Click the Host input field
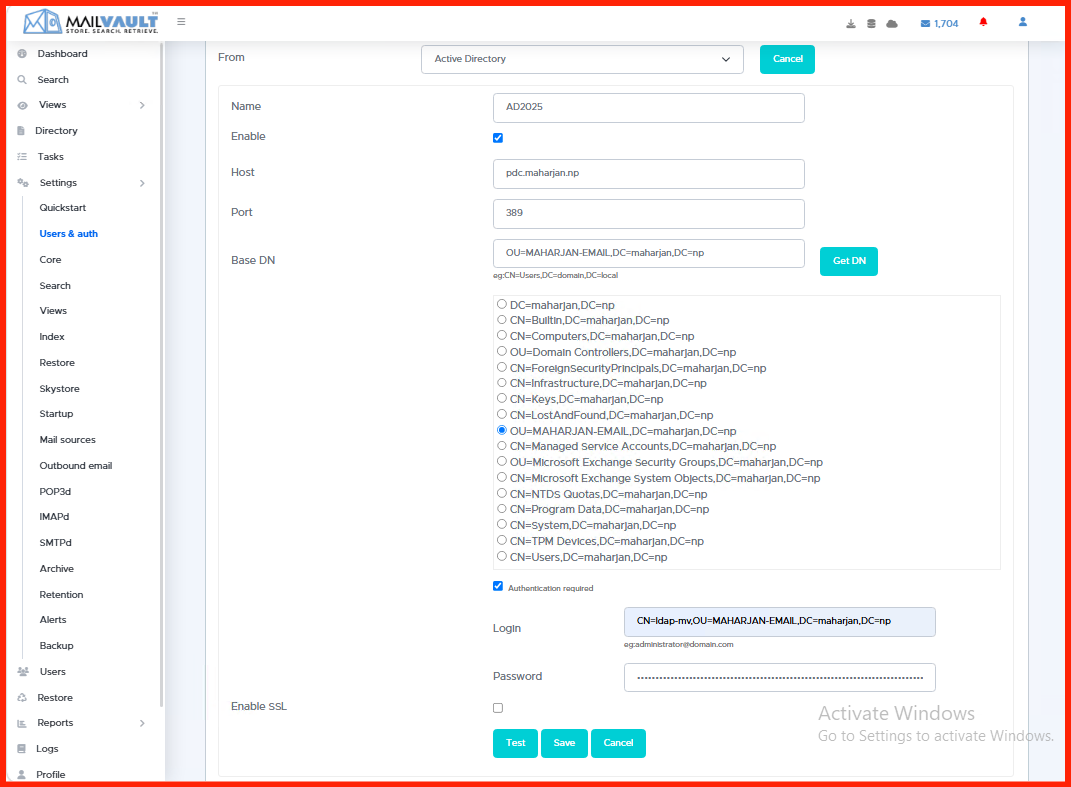Image resolution: width=1071 pixels, height=787 pixels. tap(649, 174)
